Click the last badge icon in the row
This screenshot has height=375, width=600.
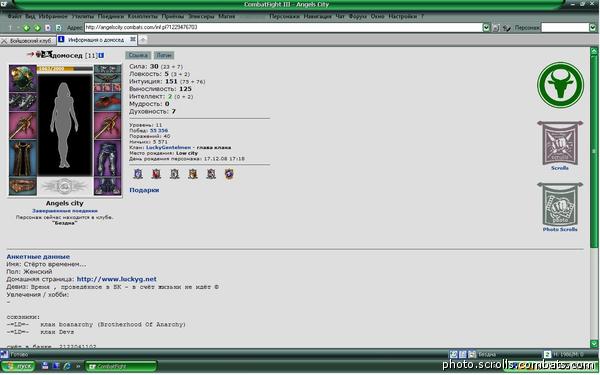[x=229, y=174]
